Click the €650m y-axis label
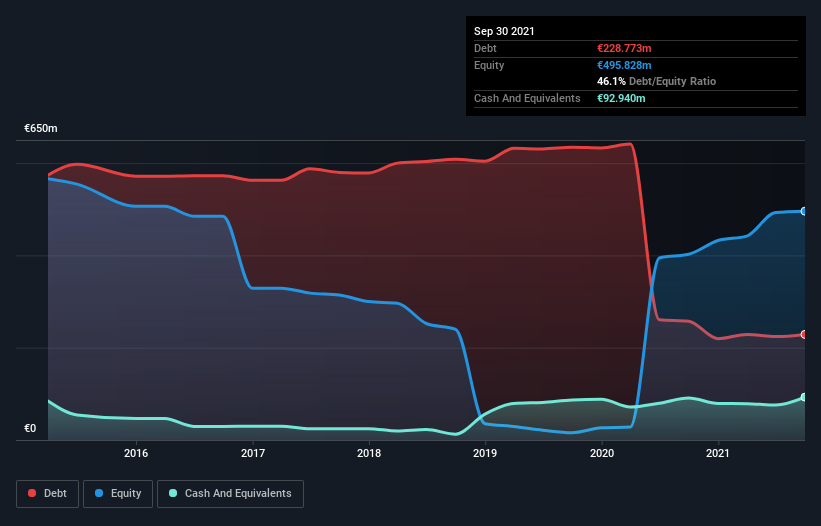Viewport: 821px width, 526px height. [41, 128]
